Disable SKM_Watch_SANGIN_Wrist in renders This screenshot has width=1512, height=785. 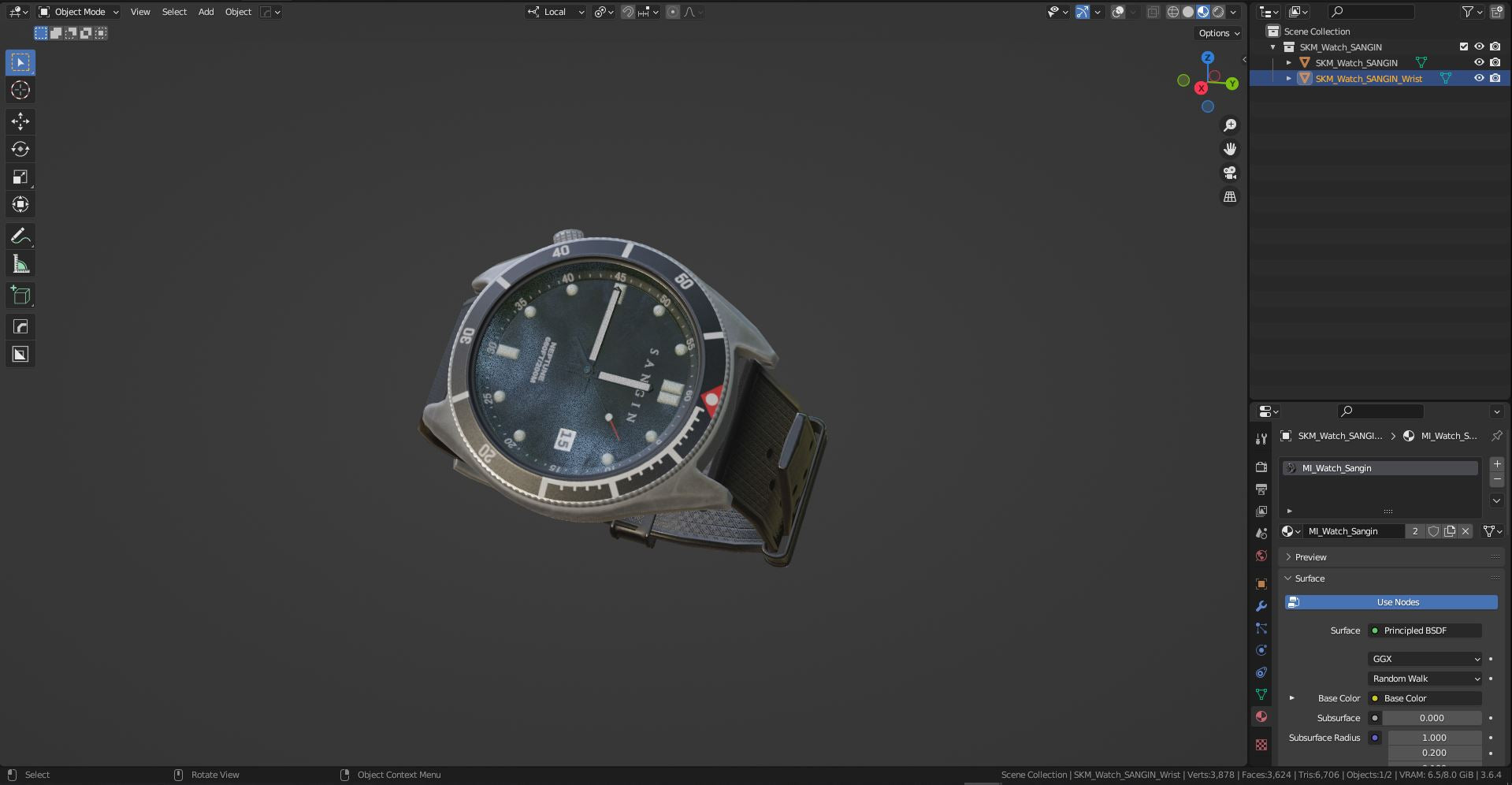tap(1495, 78)
